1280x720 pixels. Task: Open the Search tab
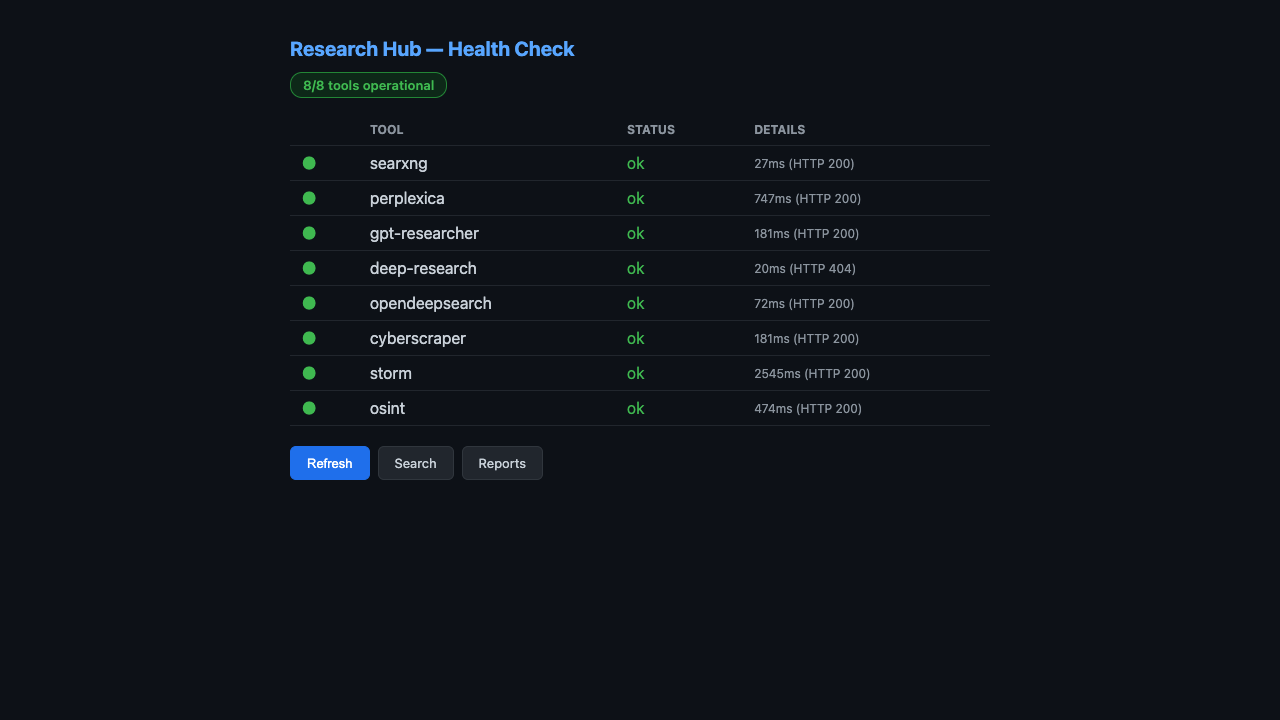point(415,463)
